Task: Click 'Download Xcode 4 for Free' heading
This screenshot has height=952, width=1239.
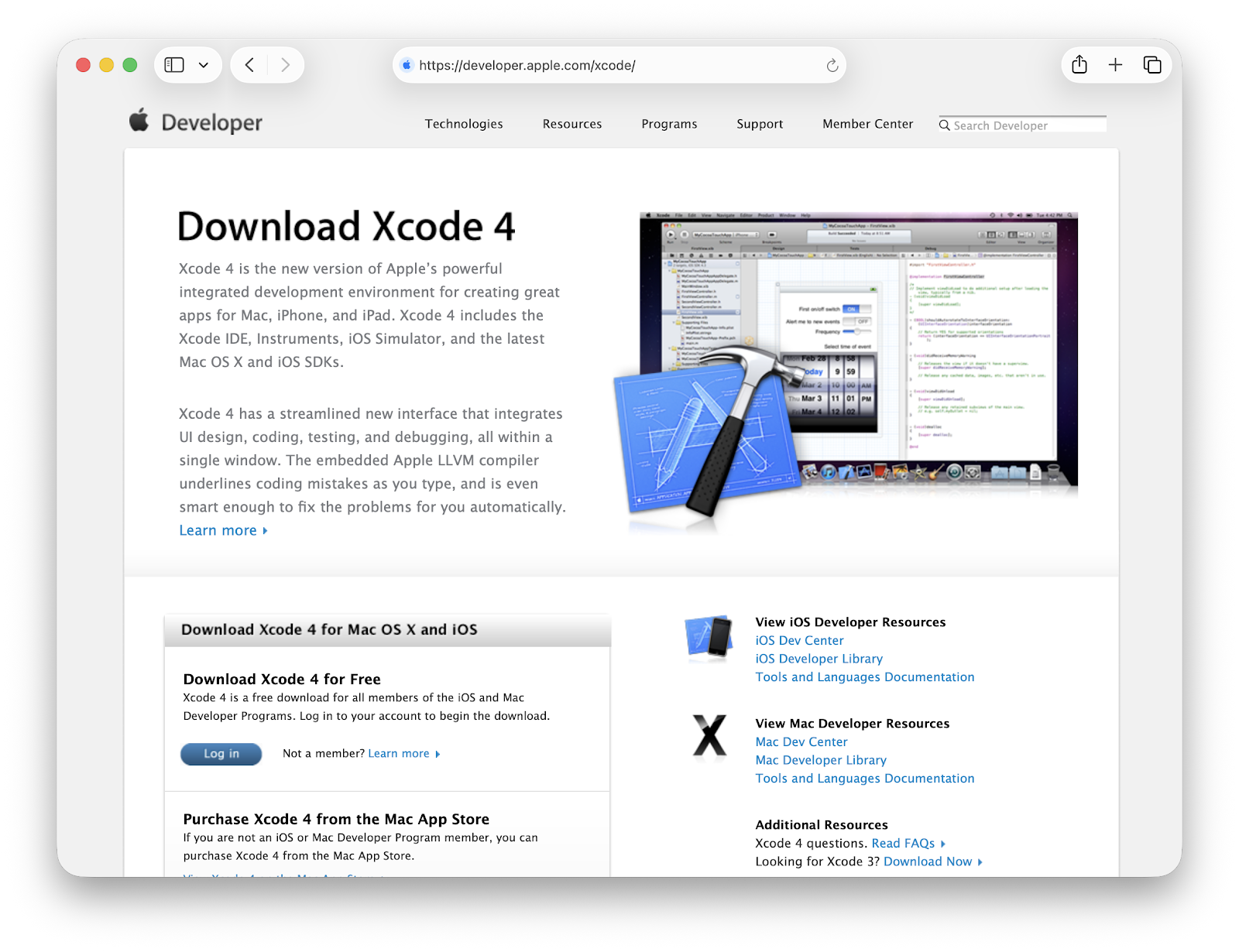Action: point(282,679)
